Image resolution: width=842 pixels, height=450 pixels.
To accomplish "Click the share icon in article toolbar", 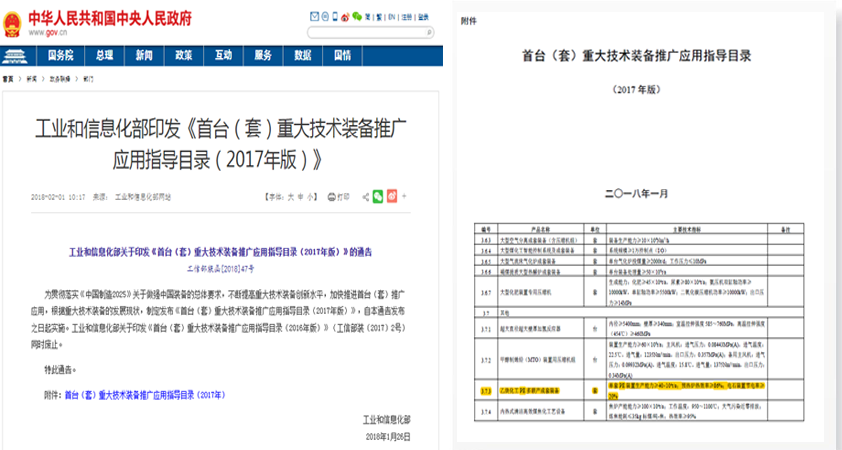I will [365, 197].
